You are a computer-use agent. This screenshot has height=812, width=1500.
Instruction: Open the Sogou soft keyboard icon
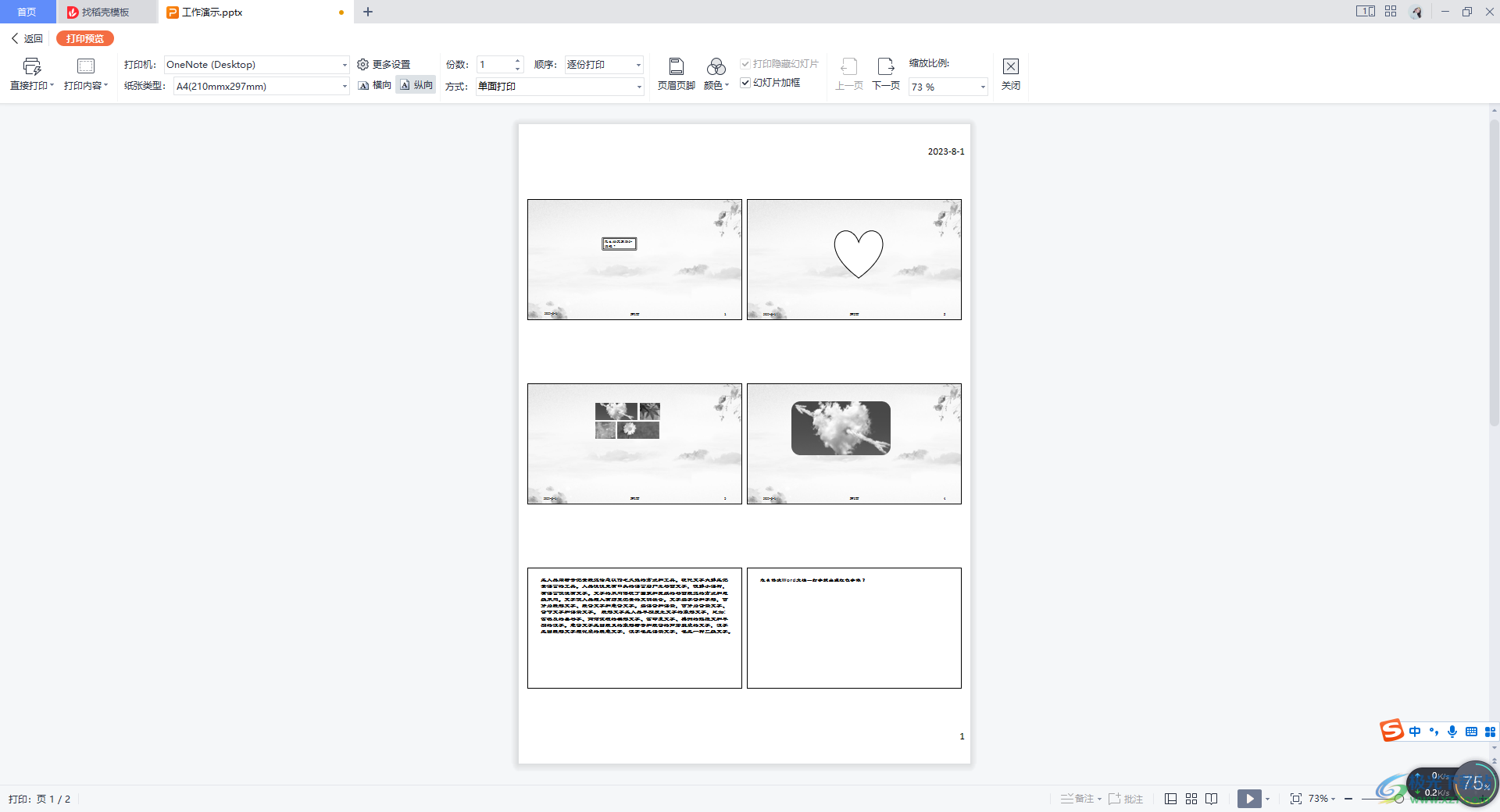click(x=1471, y=732)
